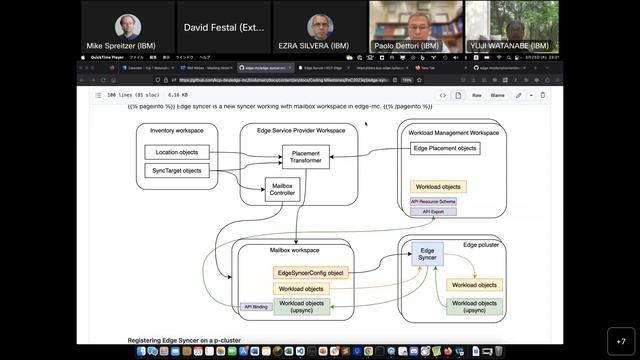Switch to the Calendar browser tab
640x360 pixels.
pyautogui.click(x=149, y=68)
